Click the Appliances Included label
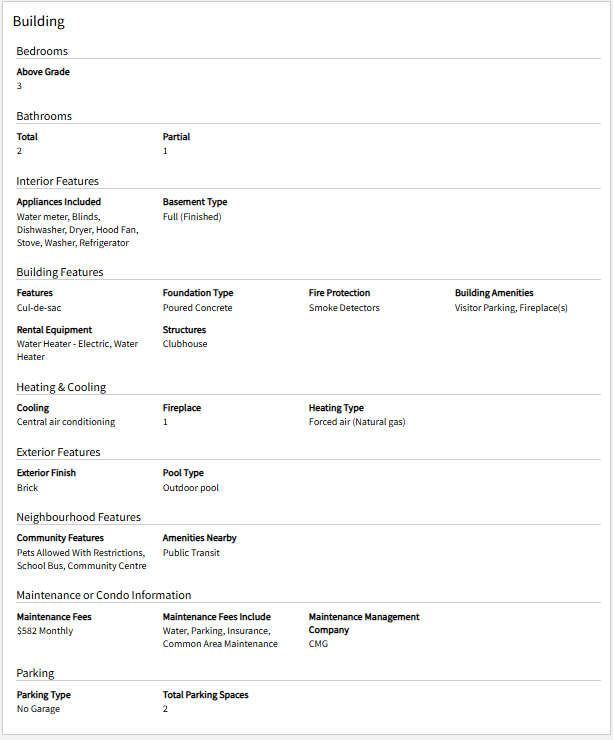The width and height of the screenshot is (613, 740). point(59,202)
